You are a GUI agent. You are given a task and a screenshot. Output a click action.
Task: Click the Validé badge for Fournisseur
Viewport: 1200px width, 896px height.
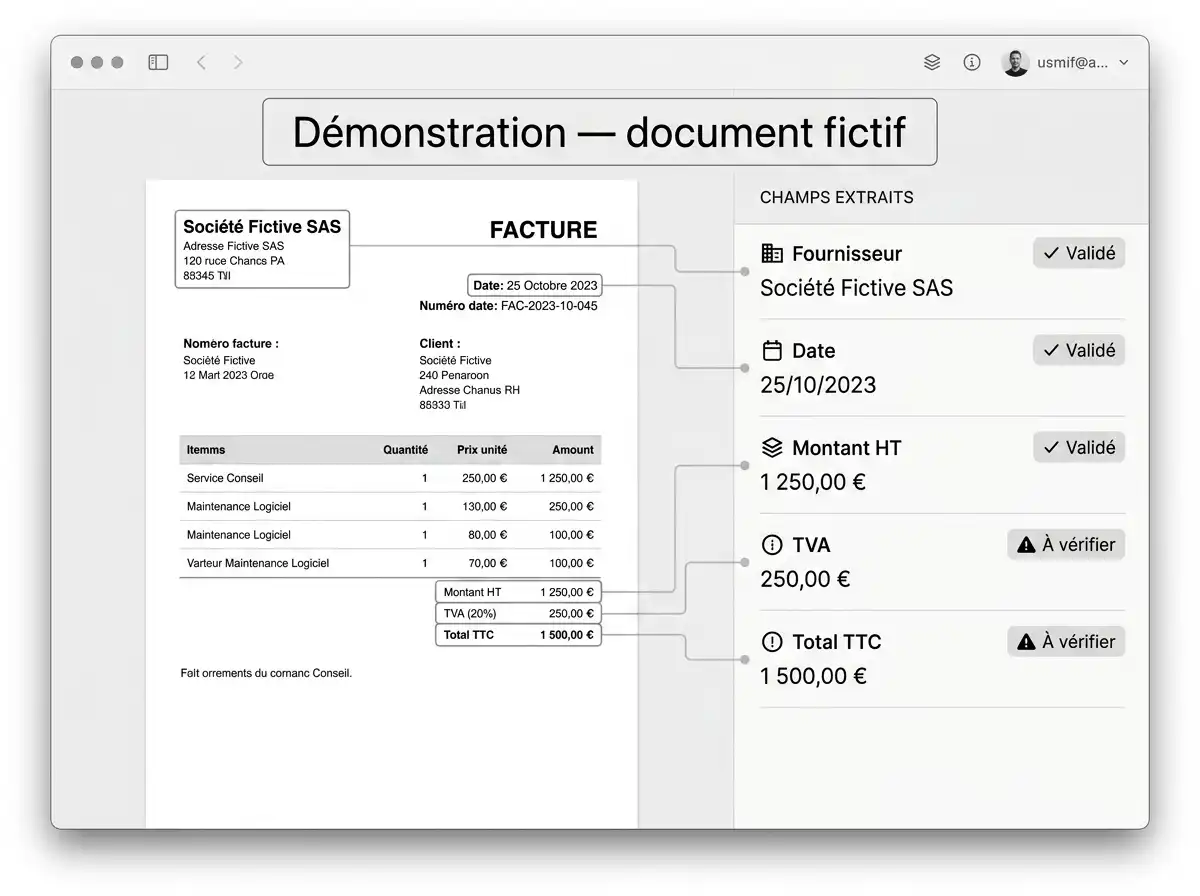tap(1079, 253)
